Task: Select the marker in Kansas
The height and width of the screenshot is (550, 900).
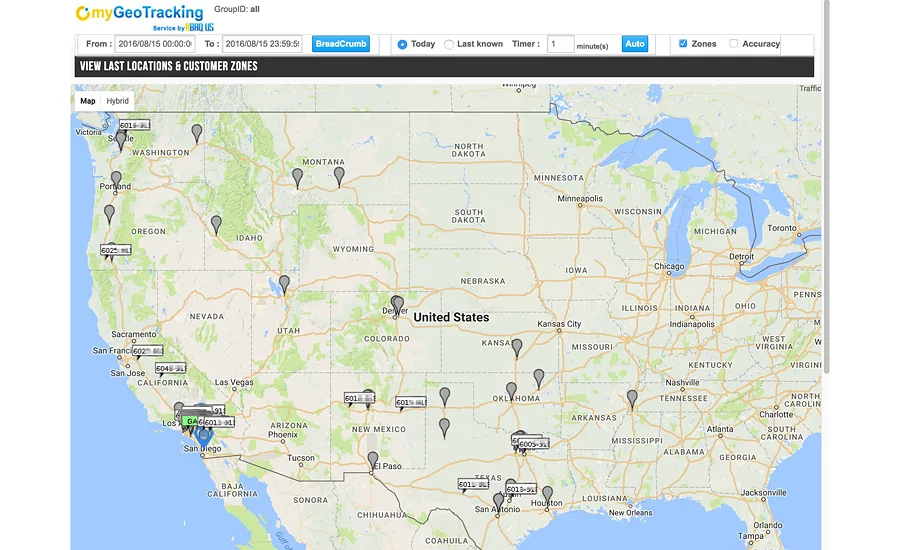Action: coord(517,348)
